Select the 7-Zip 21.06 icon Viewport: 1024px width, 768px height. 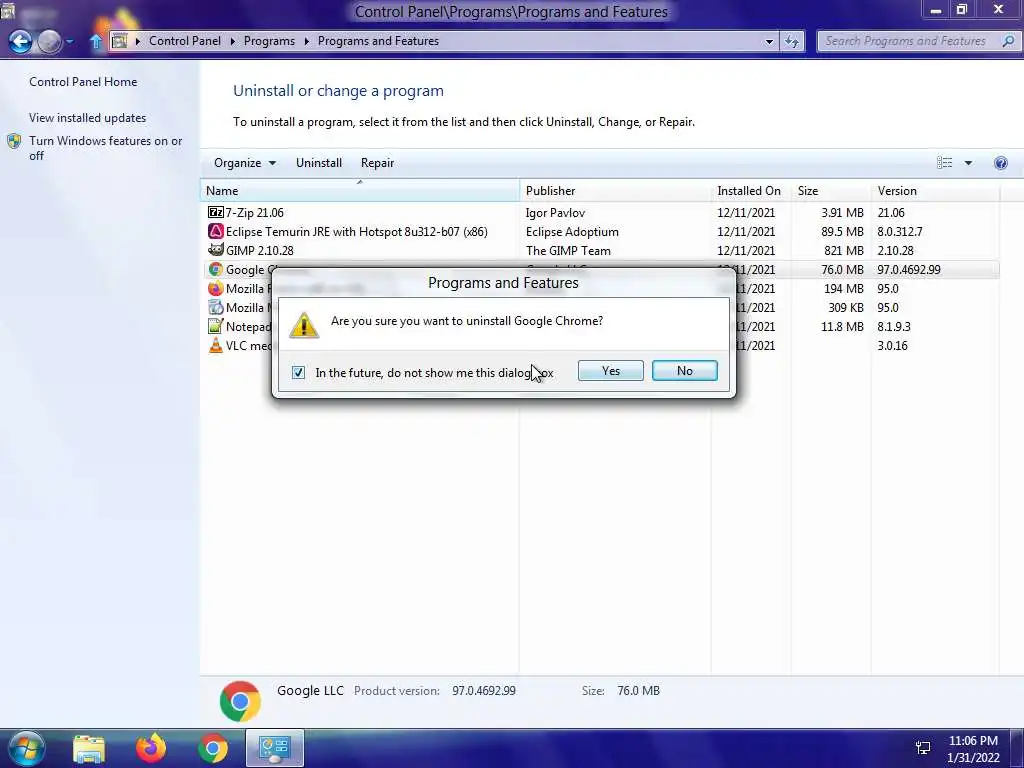(x=216, y=212)
